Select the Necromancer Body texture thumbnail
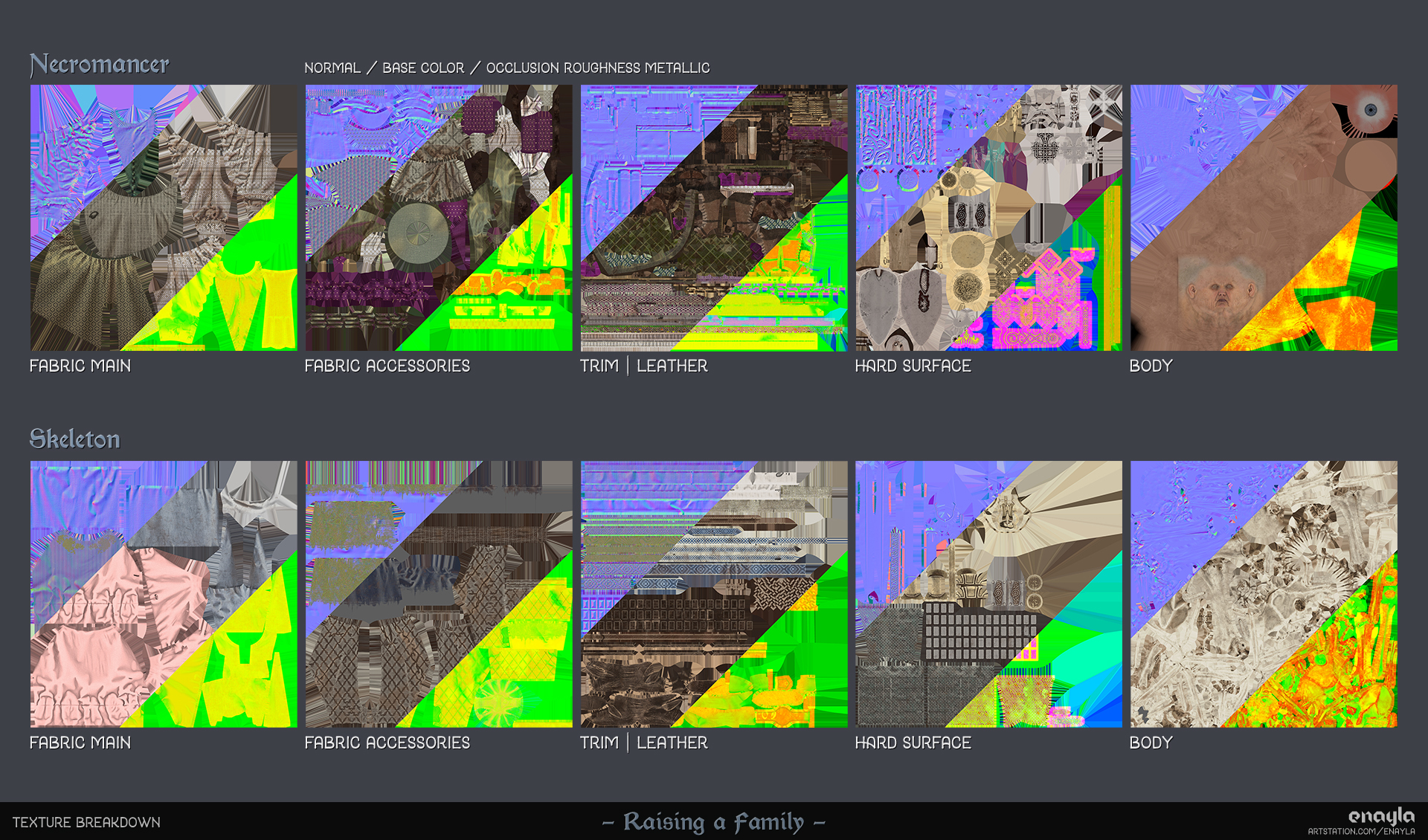The height and width of the screenshot is (840, 1428). (1264, 219)
